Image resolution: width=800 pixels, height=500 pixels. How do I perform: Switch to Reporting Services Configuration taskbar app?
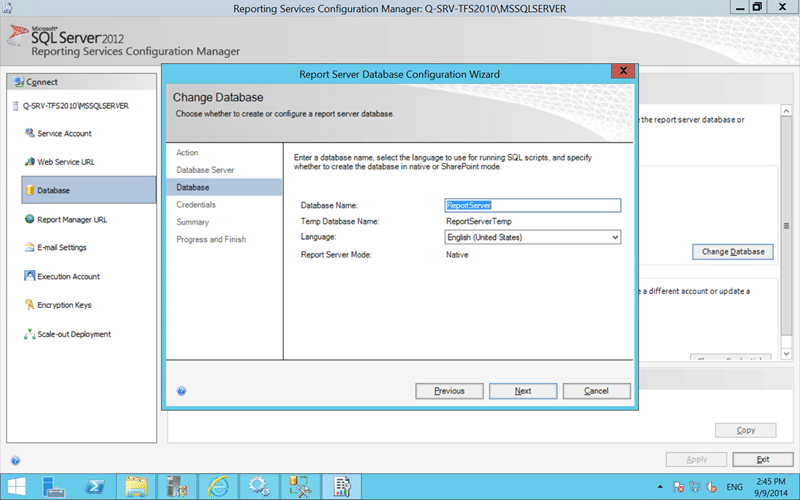[x=341, y=487]
